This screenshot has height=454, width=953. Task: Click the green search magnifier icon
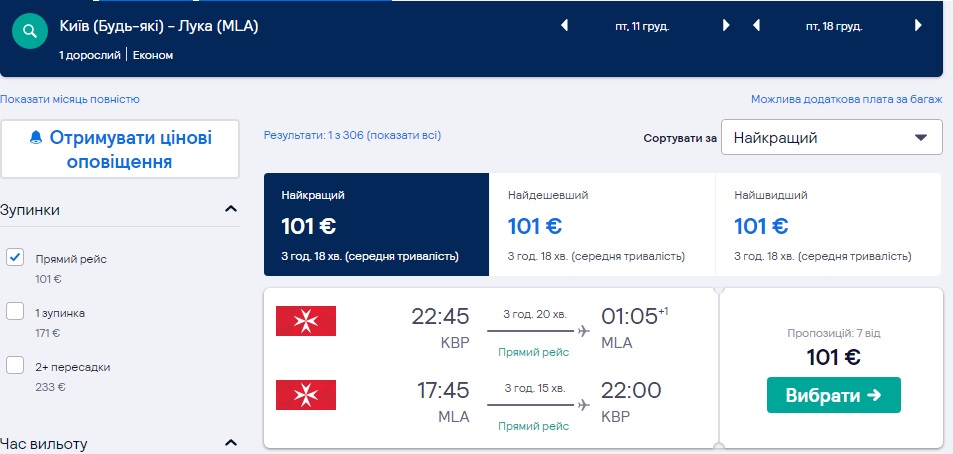coord(30,31)
